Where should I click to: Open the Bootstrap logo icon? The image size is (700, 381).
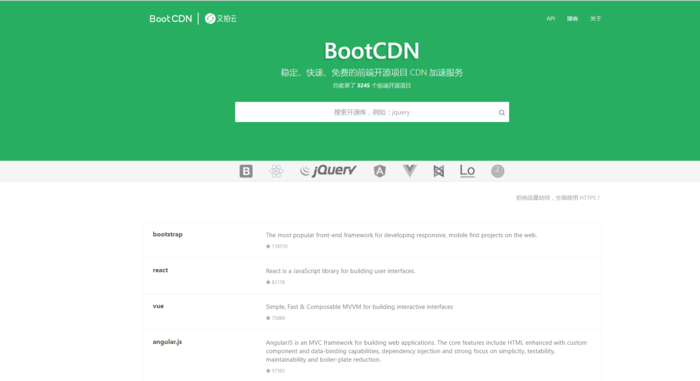[x=246, y=171]
